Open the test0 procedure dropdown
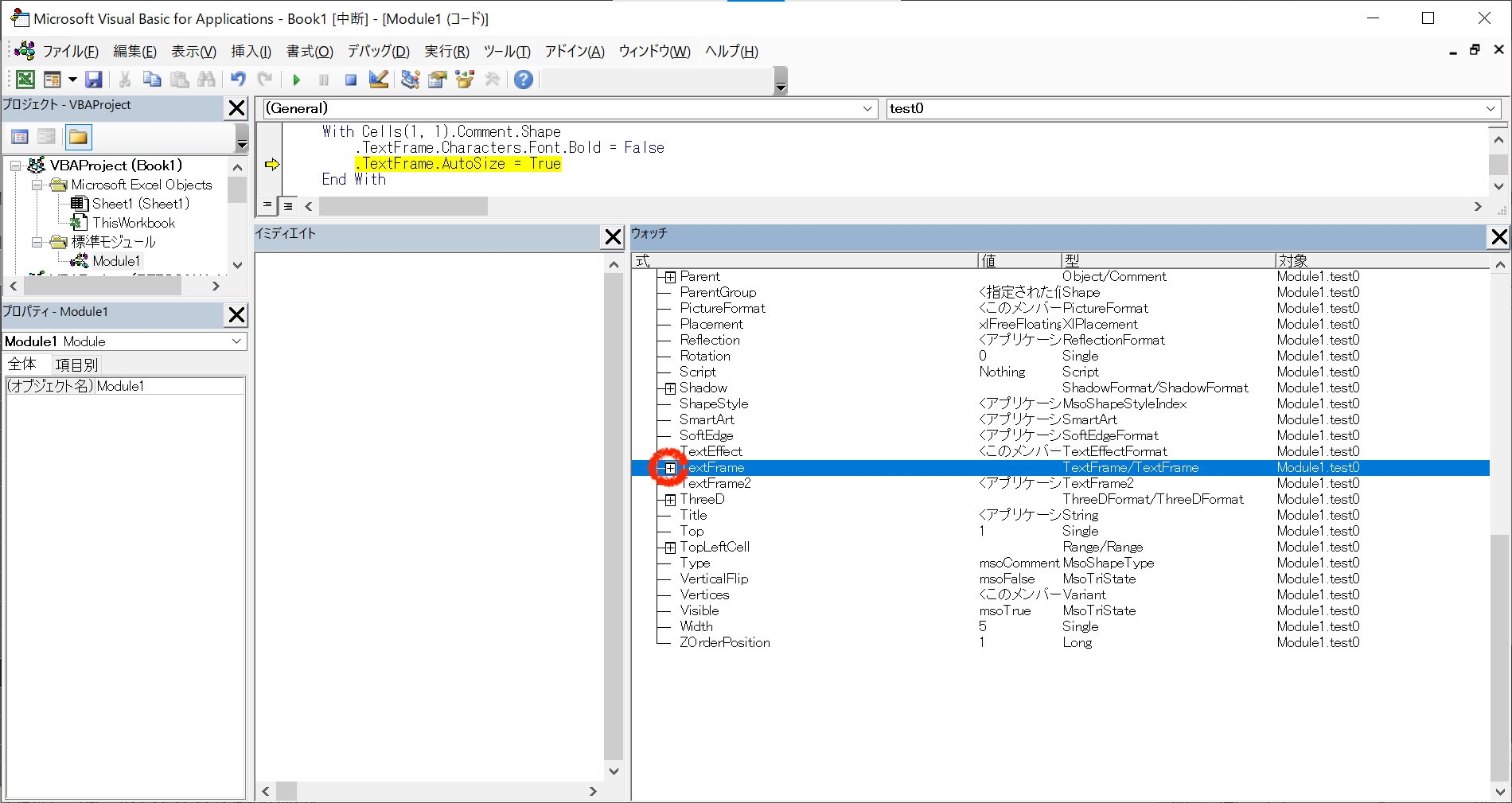Screen dimensions: 1512x803 click(1491, 108)
